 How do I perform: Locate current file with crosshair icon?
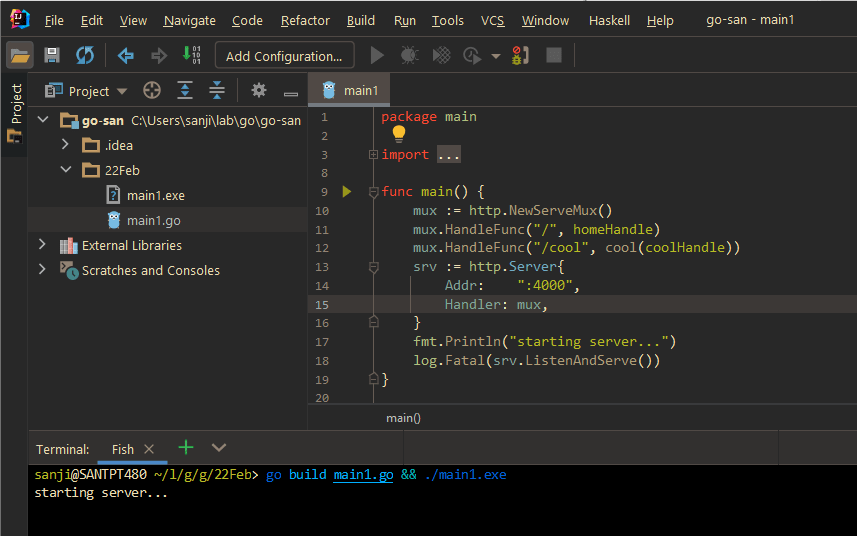tap(152, 91)
